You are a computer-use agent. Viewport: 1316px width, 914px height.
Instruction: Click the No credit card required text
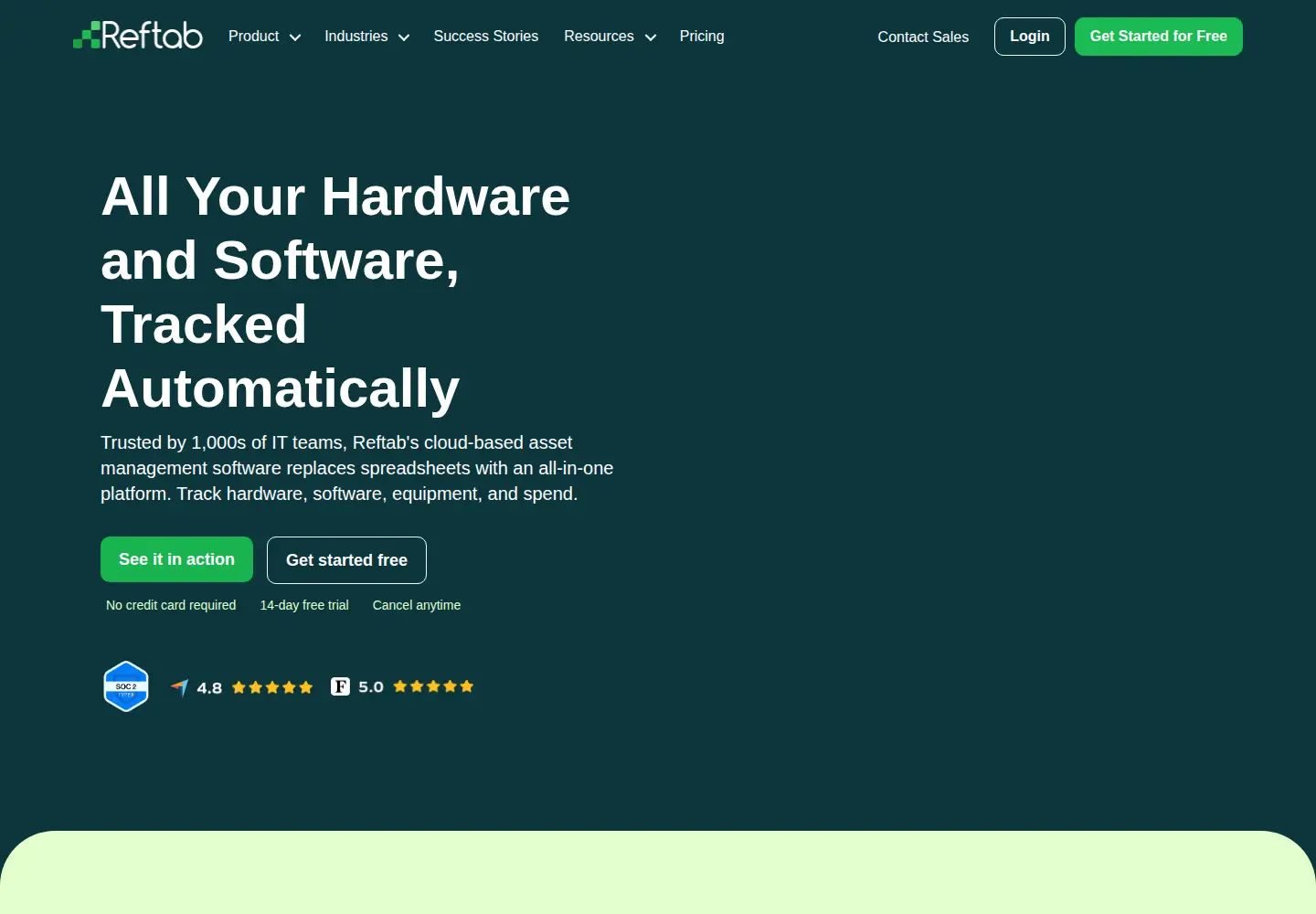pyautogui.click(x=171, y=605)
